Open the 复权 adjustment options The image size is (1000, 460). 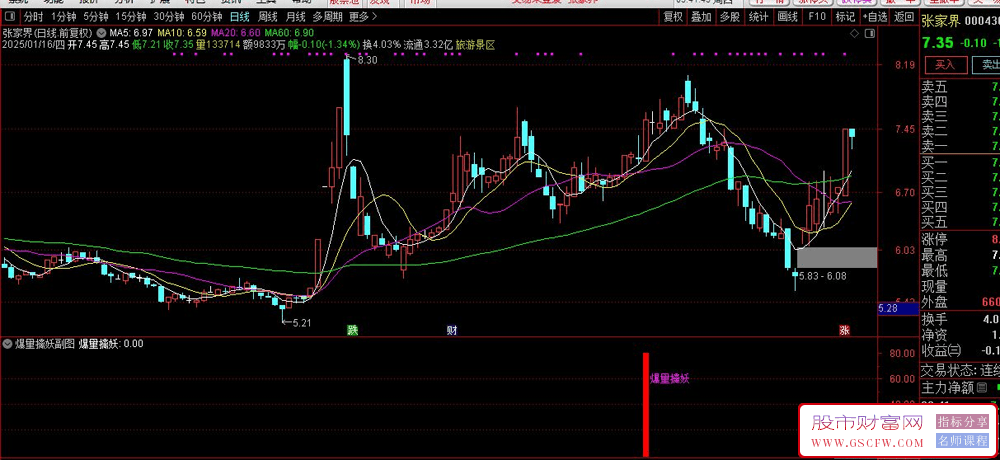(673, 17)
